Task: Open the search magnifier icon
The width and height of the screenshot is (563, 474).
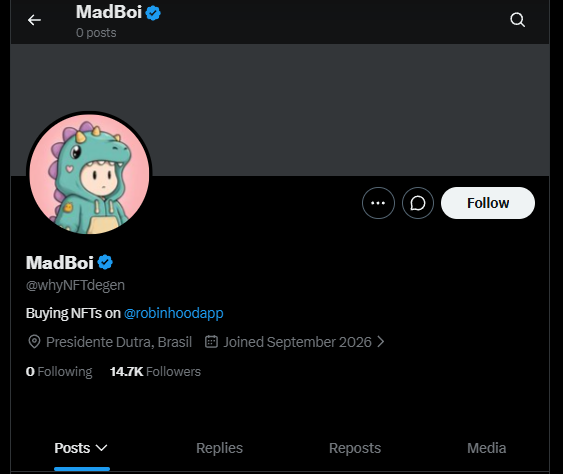Action: [517, 20]
